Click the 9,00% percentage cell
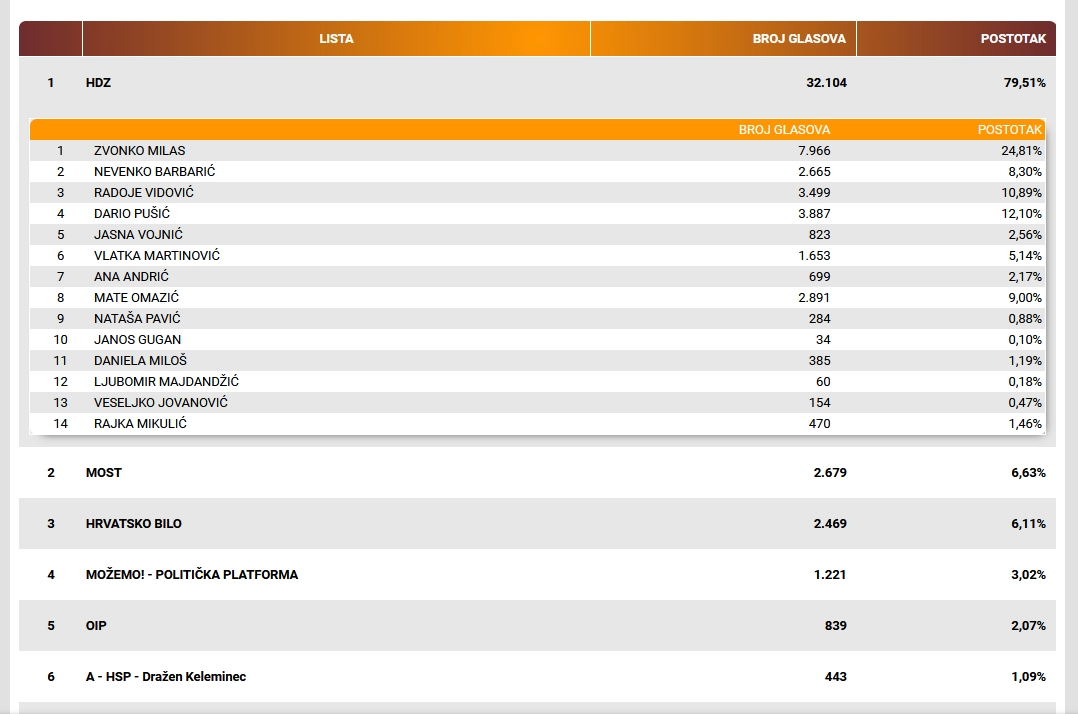Image resolution: width=1078 pixels, height=714 pixels. (1025, 298)
